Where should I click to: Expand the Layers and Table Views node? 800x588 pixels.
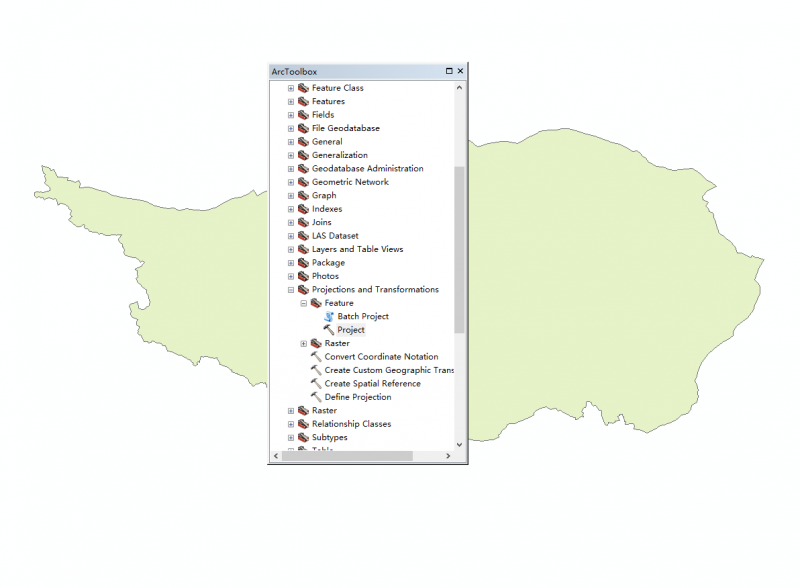[291, 249]
